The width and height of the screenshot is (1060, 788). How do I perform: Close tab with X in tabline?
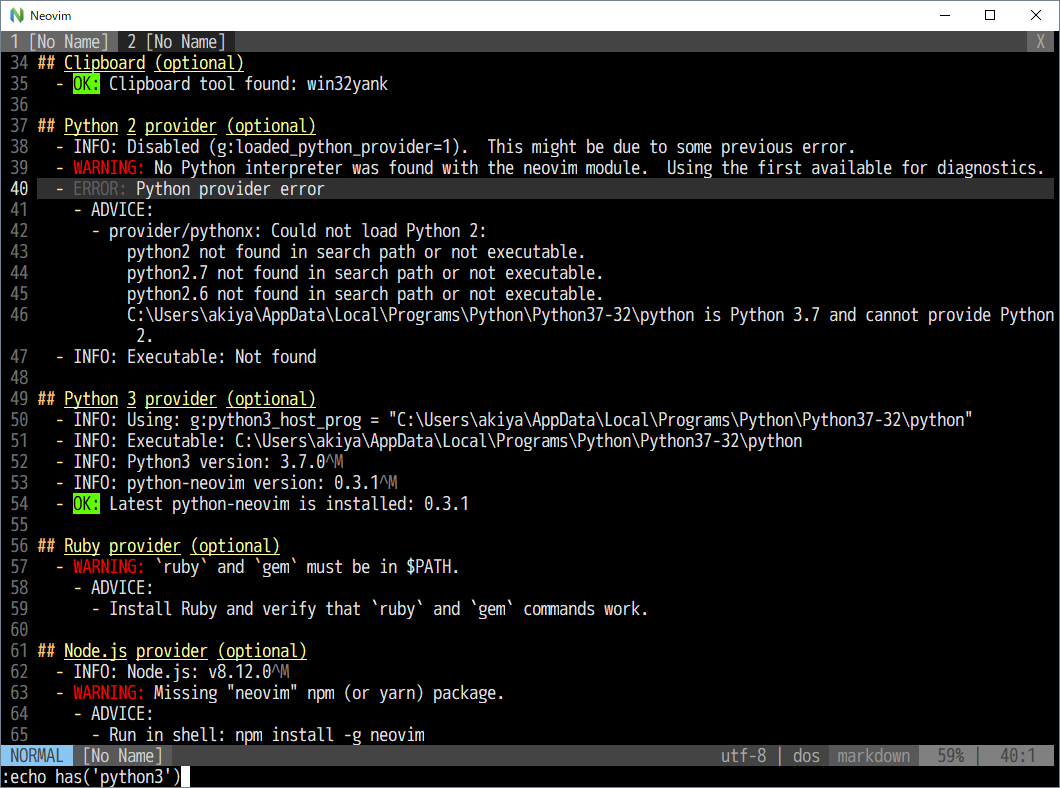[x=1041, y=42]
